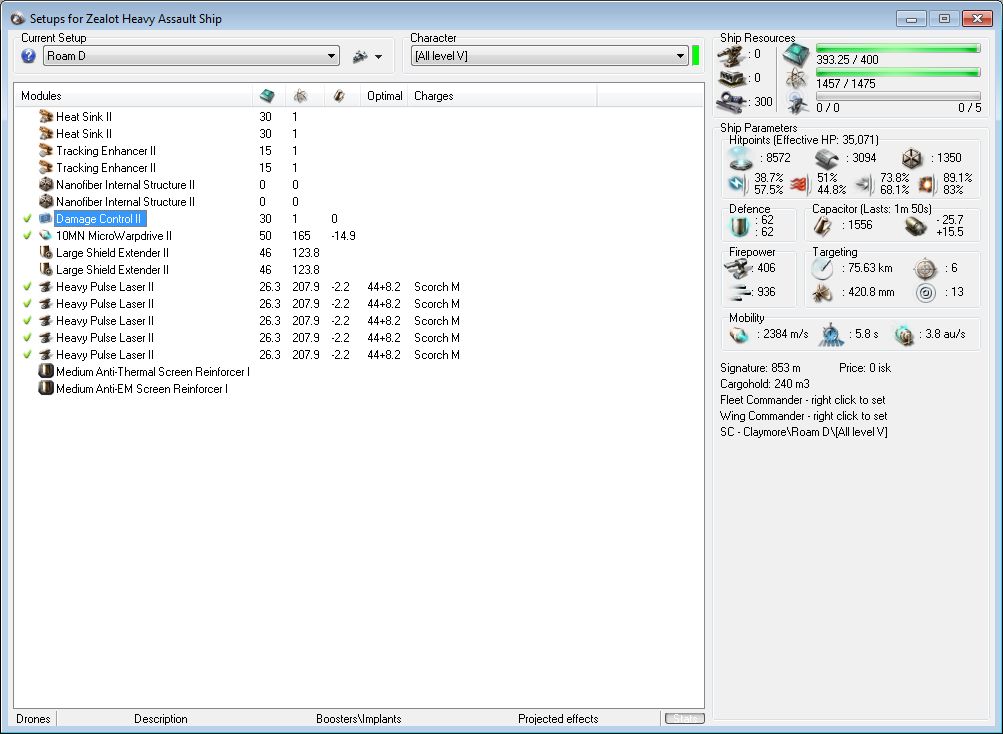The height and width of the screenshot is (734, 1003).
Task: Toggle the checkmark of the last Heavy Pulse Laser II
Action: [x=28, y=355]
